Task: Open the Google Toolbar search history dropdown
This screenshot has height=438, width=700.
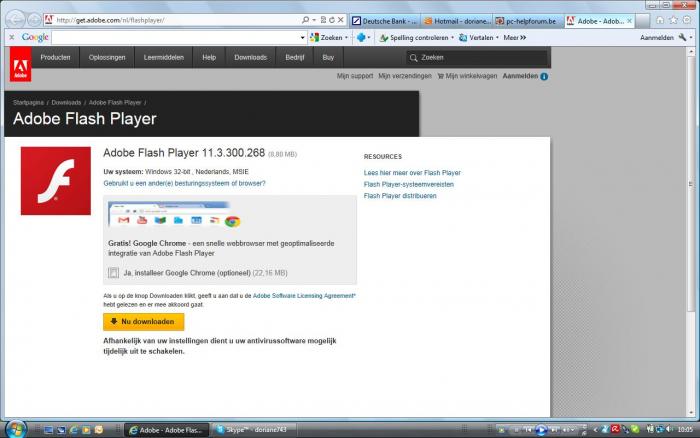Action: point(302,38)
